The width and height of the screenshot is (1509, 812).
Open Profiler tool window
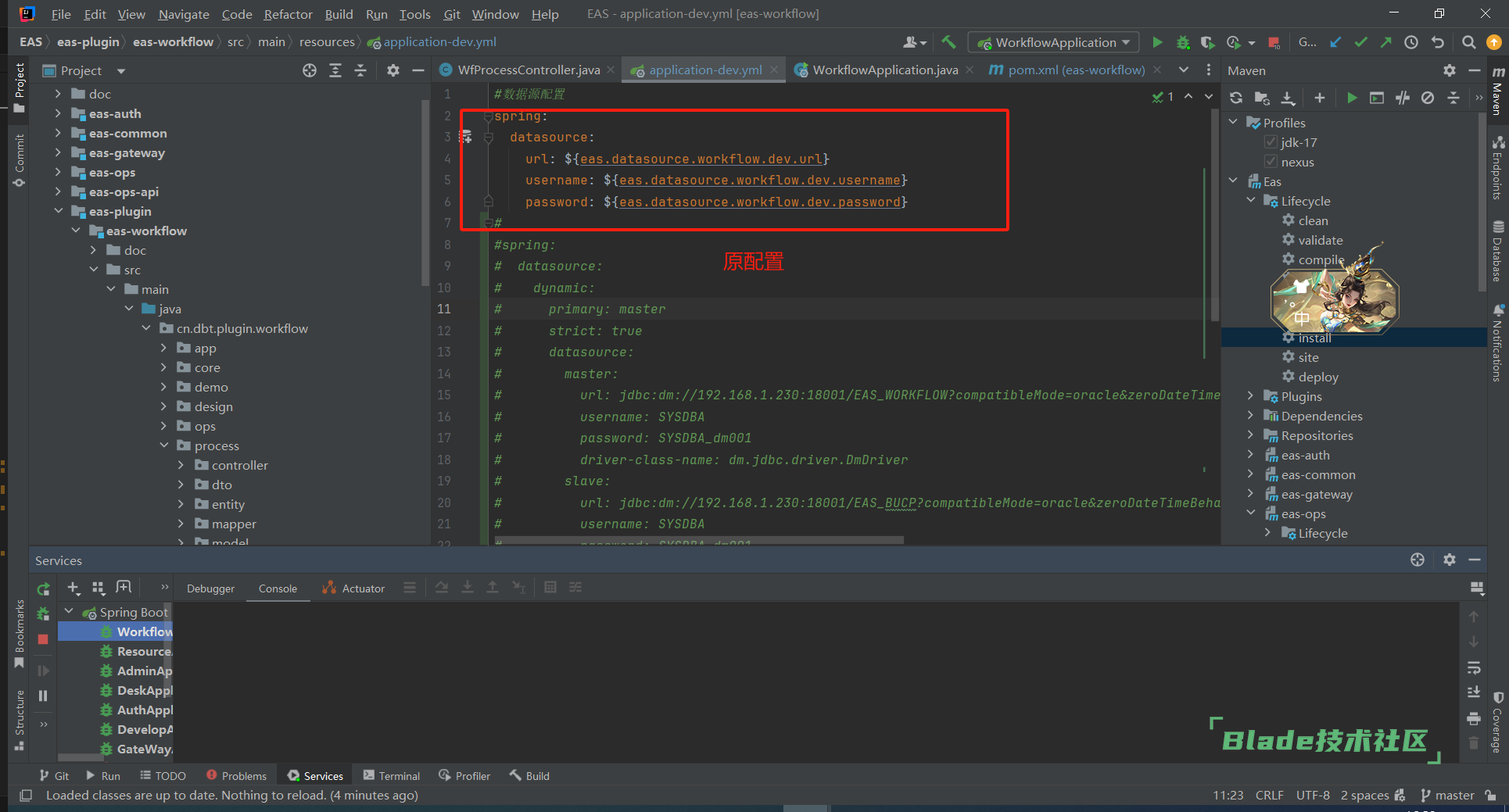pyautogui.click(x=464, y=776)
